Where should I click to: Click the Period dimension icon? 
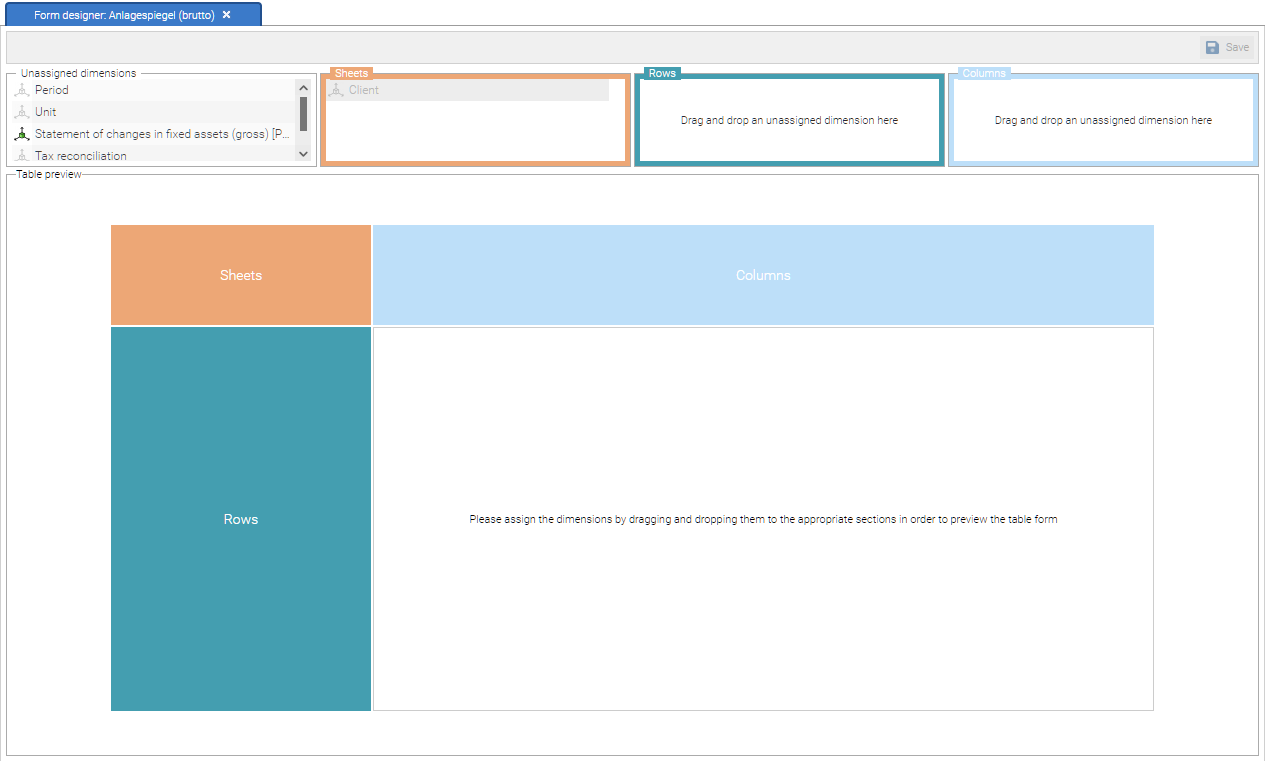pos(22,90)
